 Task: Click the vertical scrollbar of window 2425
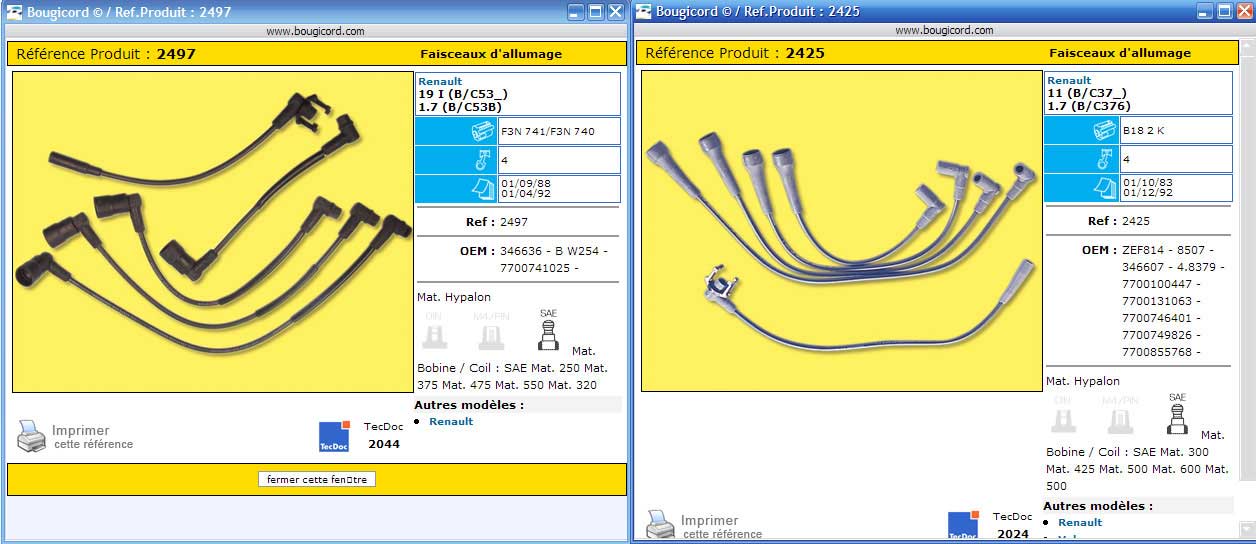click(1248, 290)
